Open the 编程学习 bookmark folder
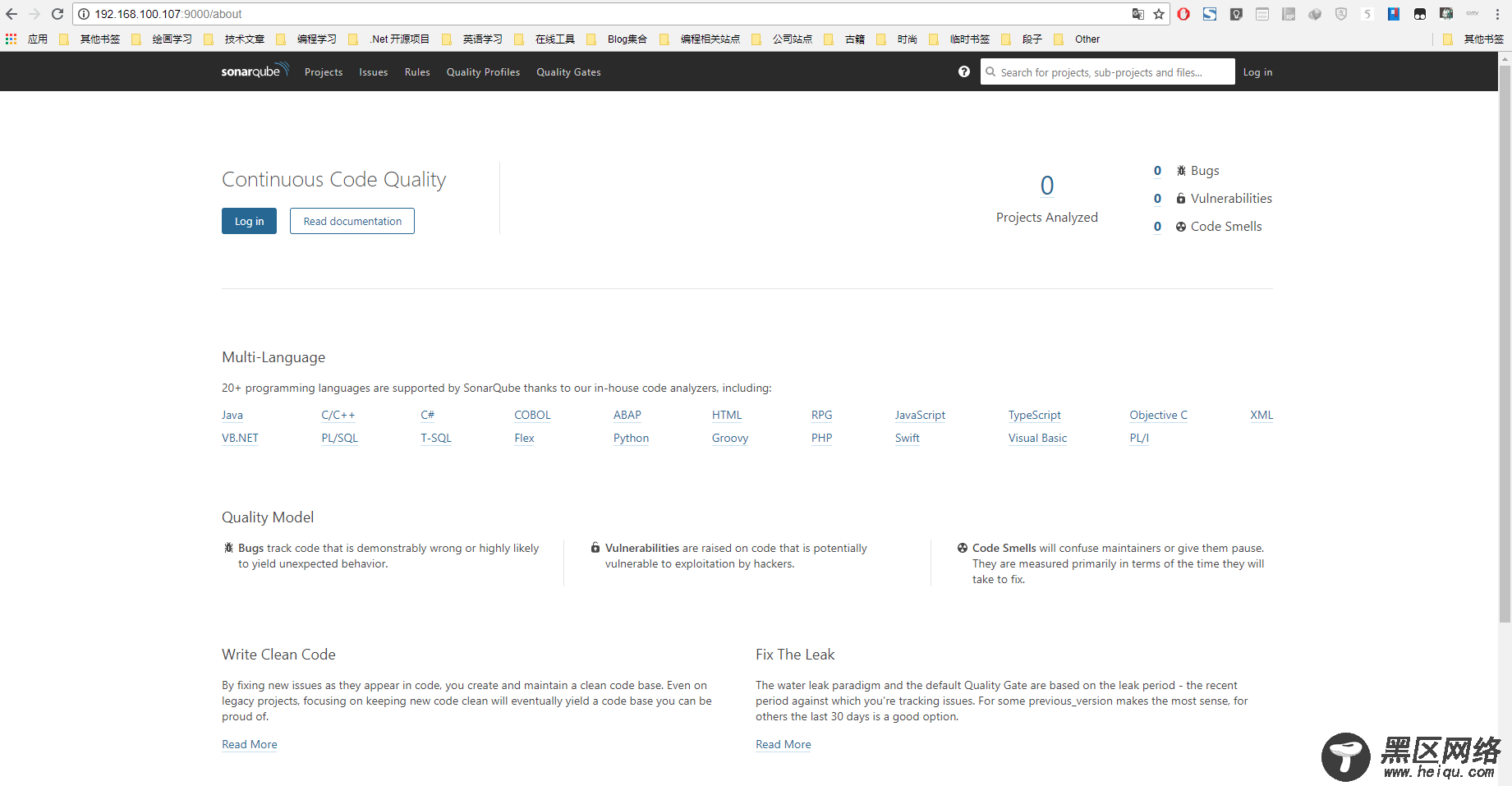1512x786 pixels. (x=309, y=39)
